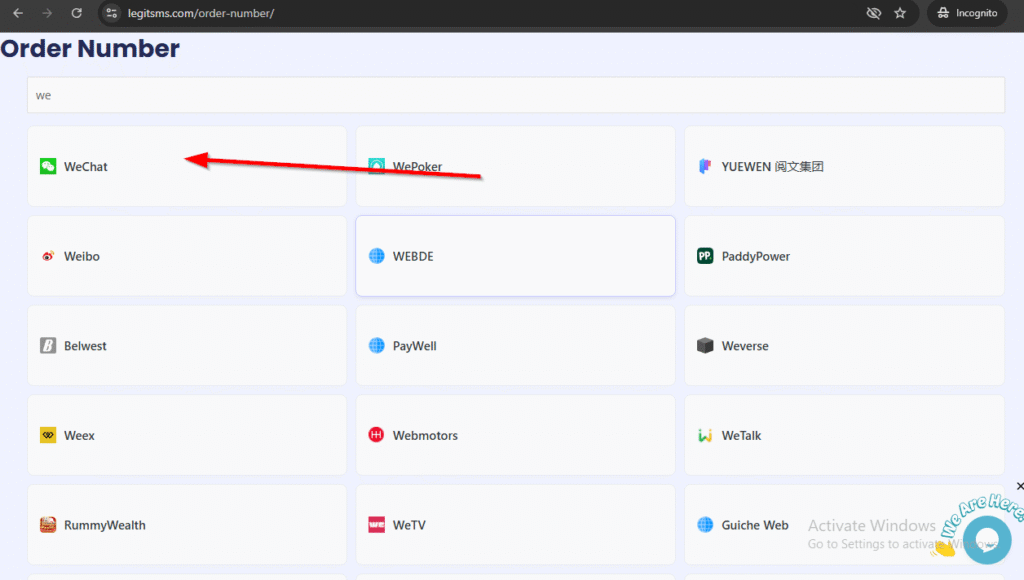Select the PayWell service card
The height and width of the screenshot is (580, 1024).
click(515, 346)
